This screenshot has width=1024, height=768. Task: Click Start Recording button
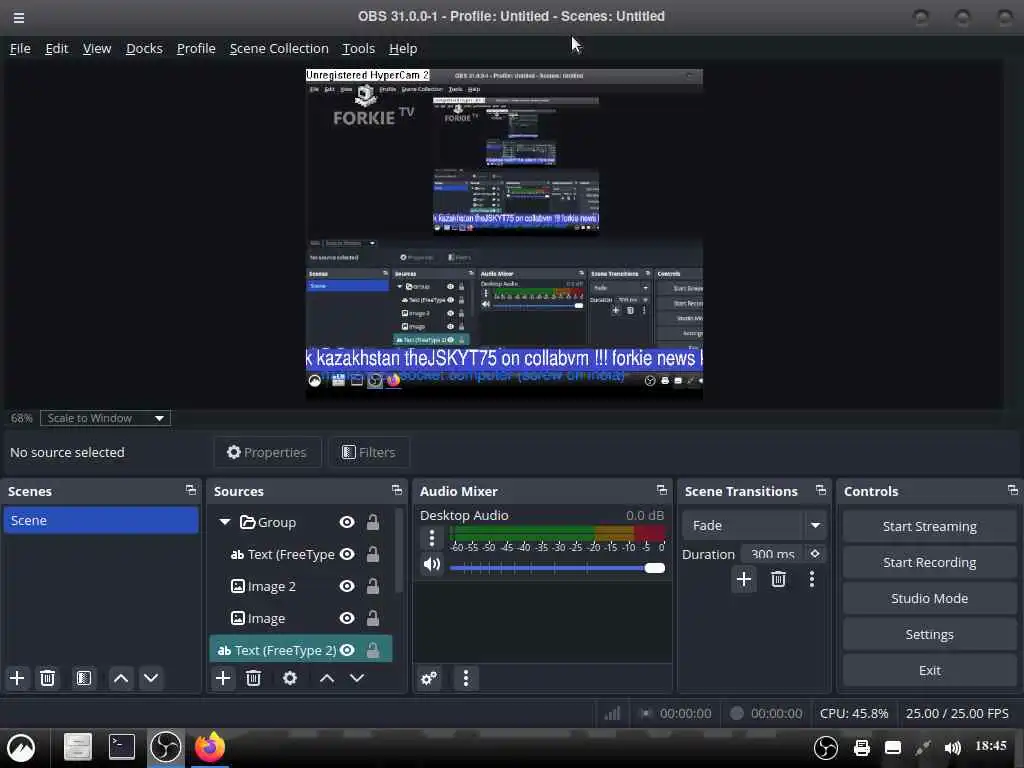[x=929, y=562]
